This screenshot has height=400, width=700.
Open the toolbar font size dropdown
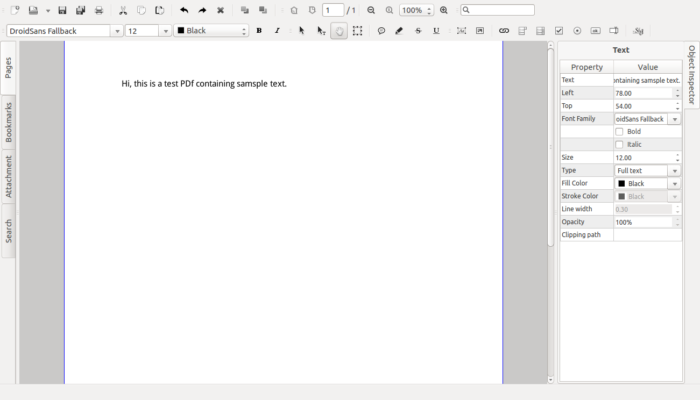(x=166, y=31)
